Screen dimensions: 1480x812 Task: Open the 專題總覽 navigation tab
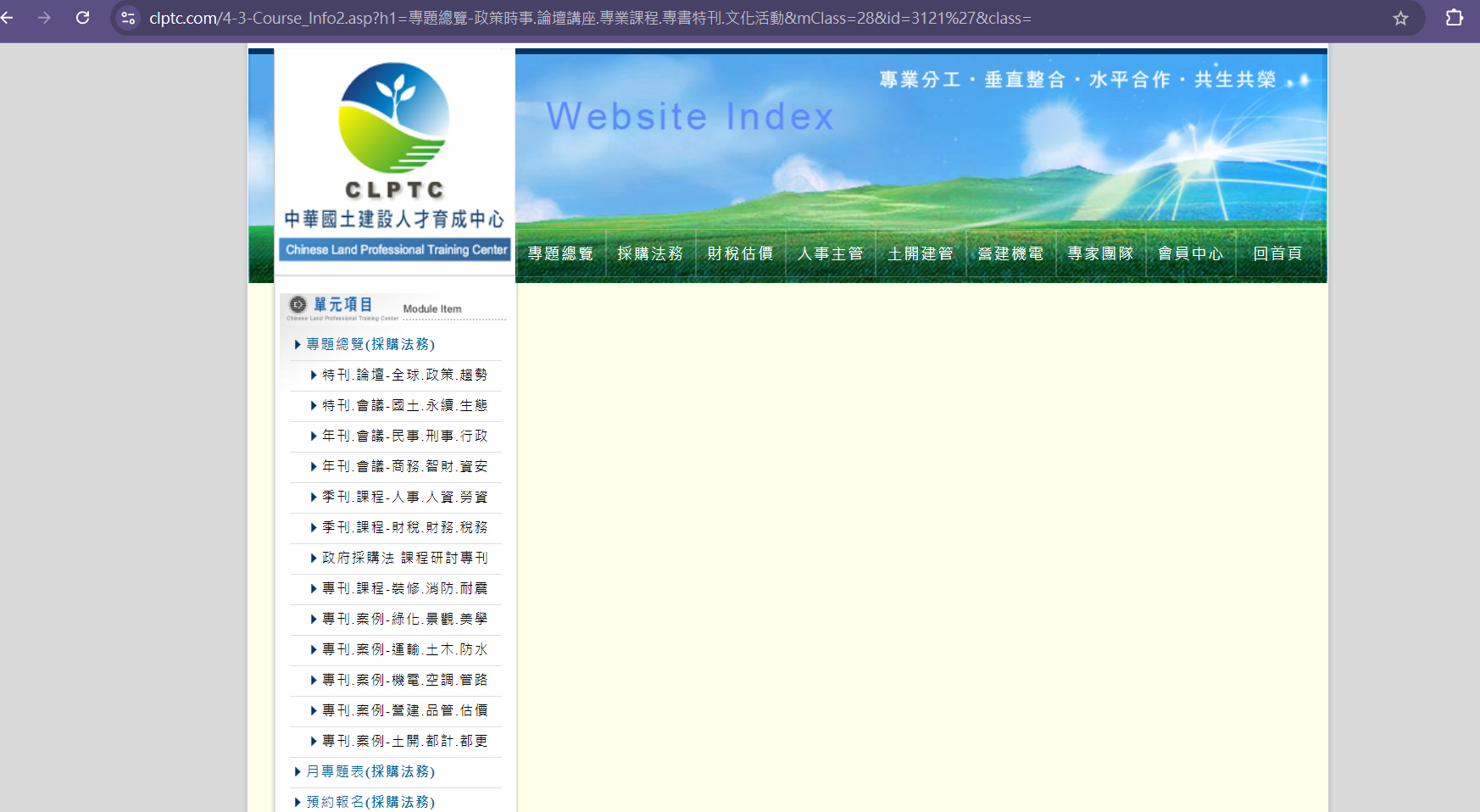pos(561,253)
